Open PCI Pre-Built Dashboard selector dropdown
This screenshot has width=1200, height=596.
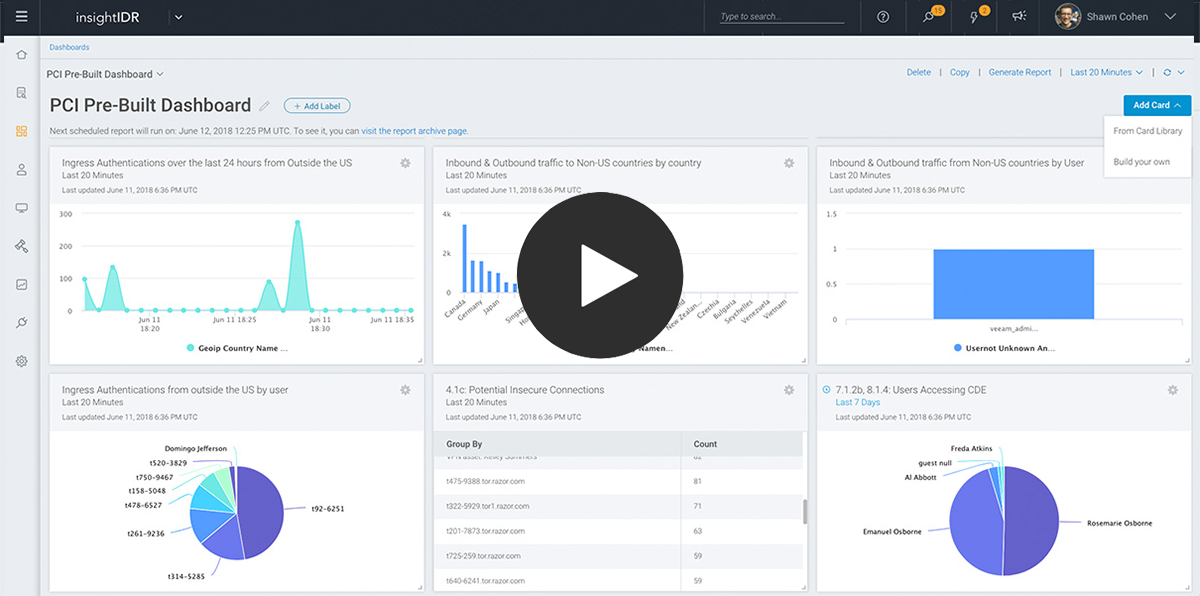tap(105, 74)
